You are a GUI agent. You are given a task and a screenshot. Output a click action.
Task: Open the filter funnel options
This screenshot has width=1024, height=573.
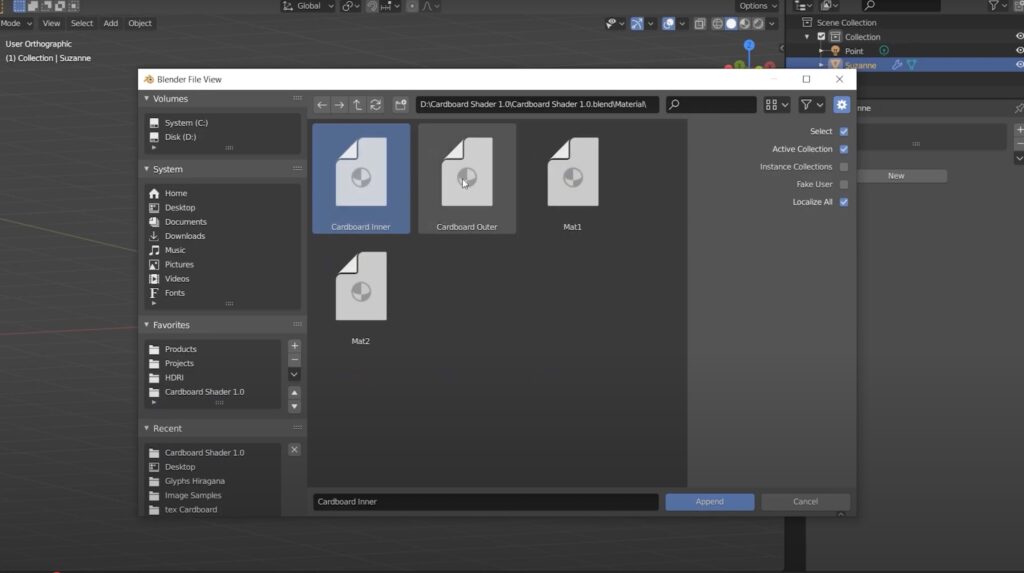[812, 105]
